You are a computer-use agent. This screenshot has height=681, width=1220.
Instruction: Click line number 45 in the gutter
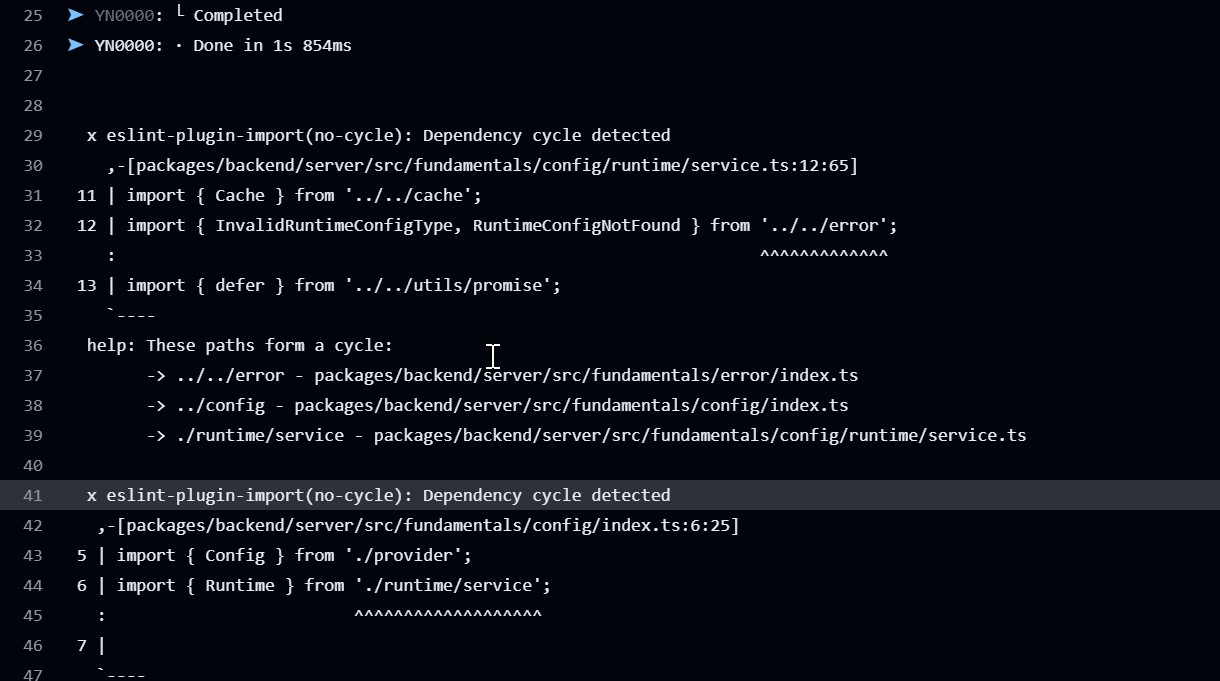(x=32, y=615)
